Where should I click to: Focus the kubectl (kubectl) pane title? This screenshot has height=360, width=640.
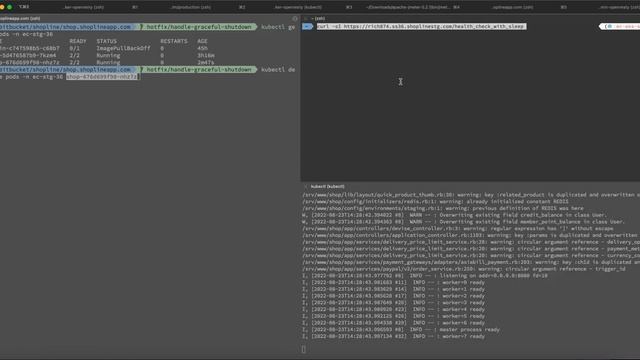[327, 187]
